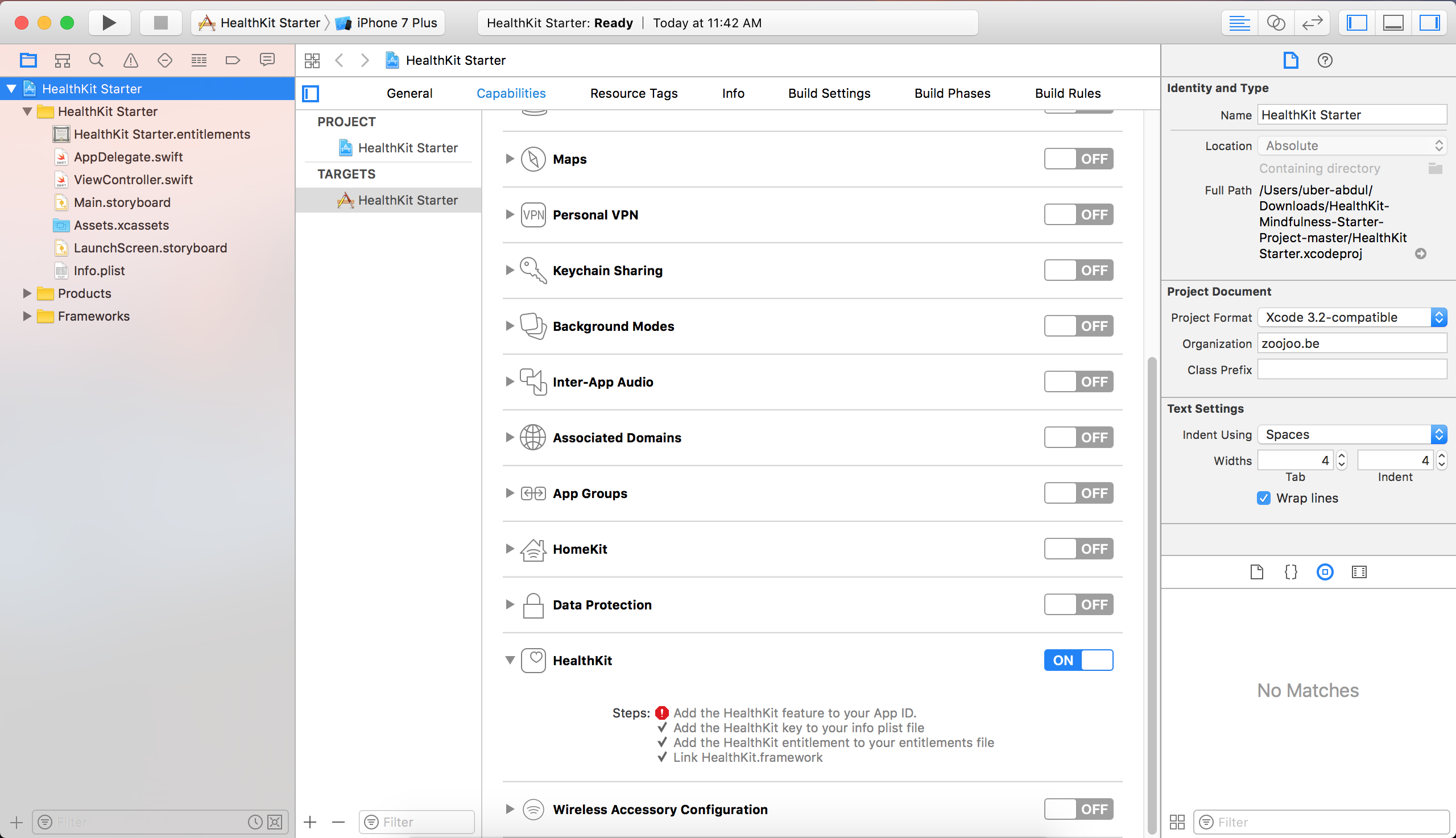Open the Project Format dropdown
Screen dimensions: 1456x838
click(1351, 317)
